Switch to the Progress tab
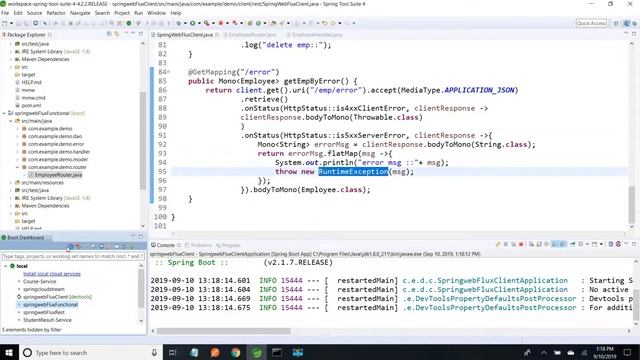This screenshot has height=360, width=640. (x=231, y=245)
